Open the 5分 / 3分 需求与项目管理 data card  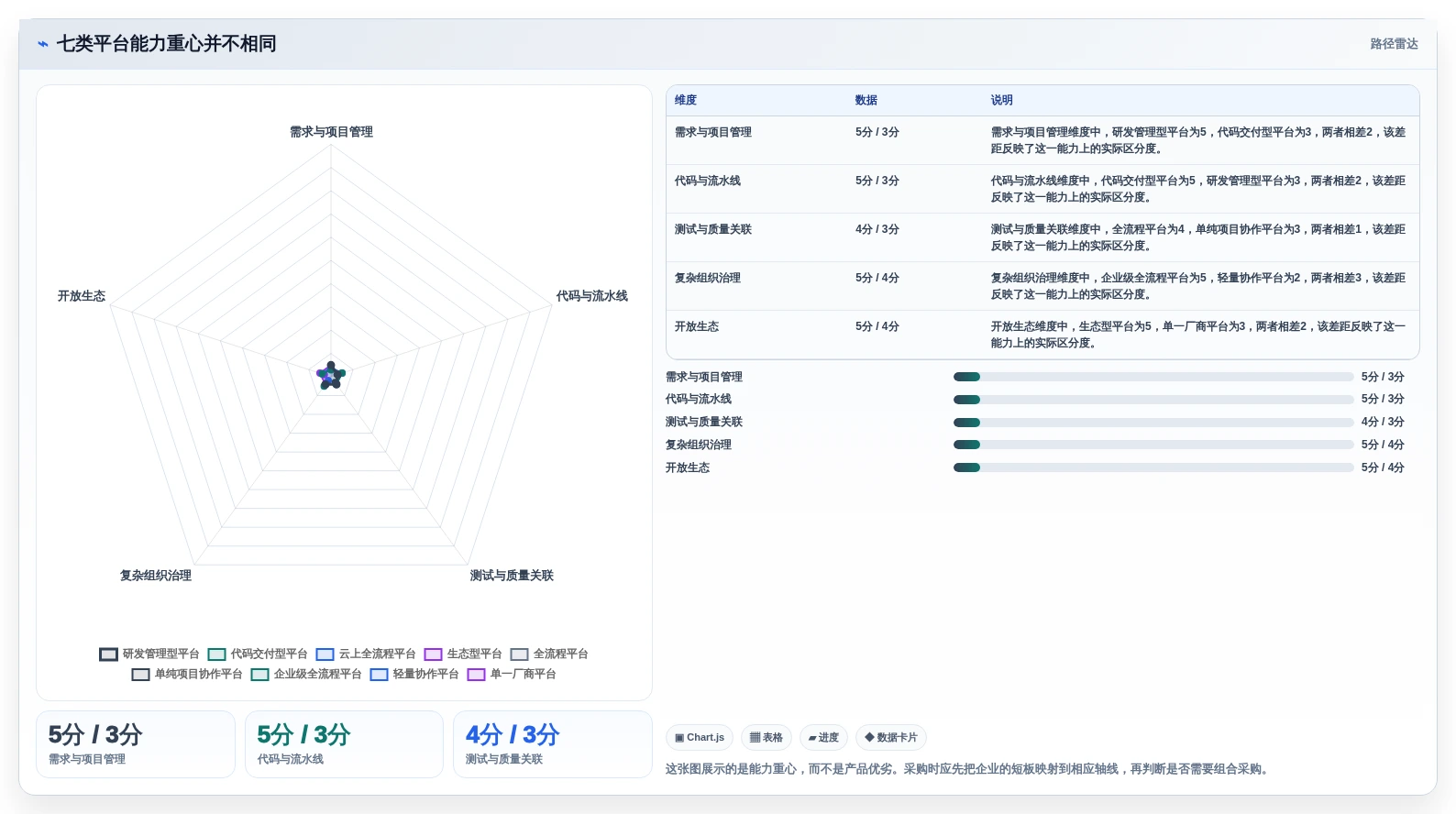[136, 744]
